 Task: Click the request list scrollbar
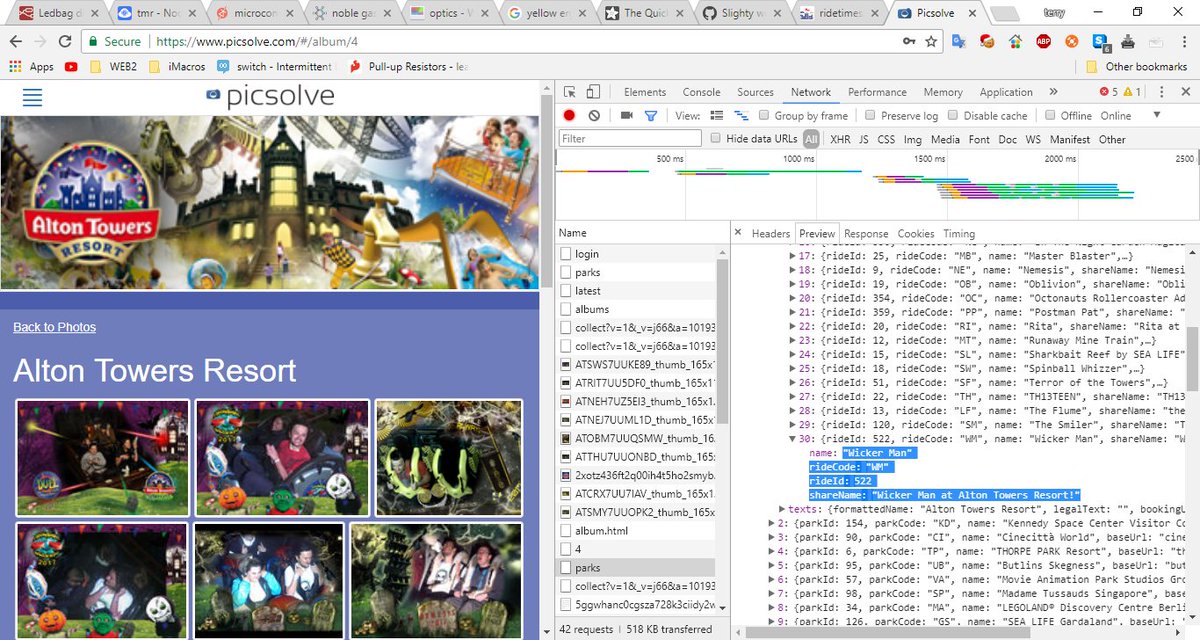[723, 340]
